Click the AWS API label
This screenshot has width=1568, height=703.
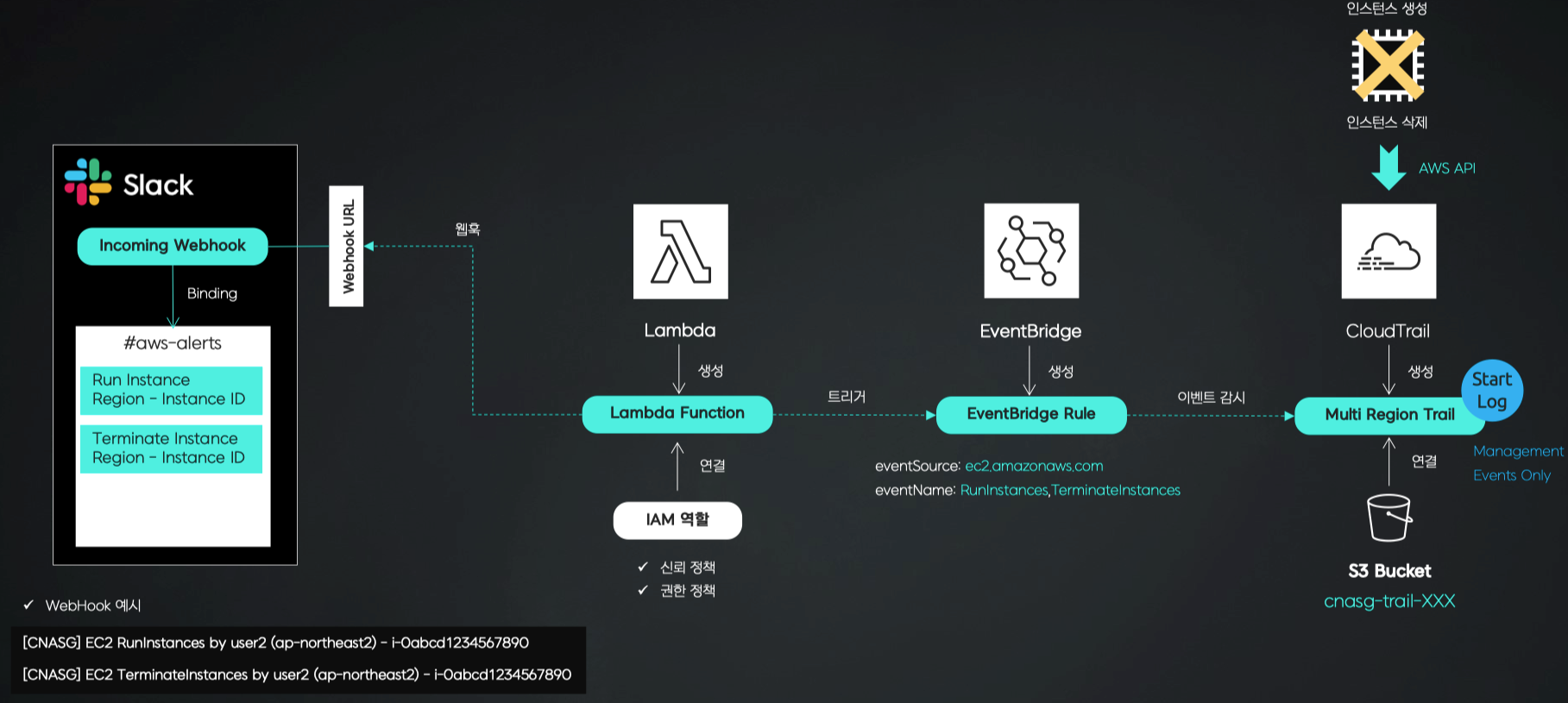[1447, 168]
